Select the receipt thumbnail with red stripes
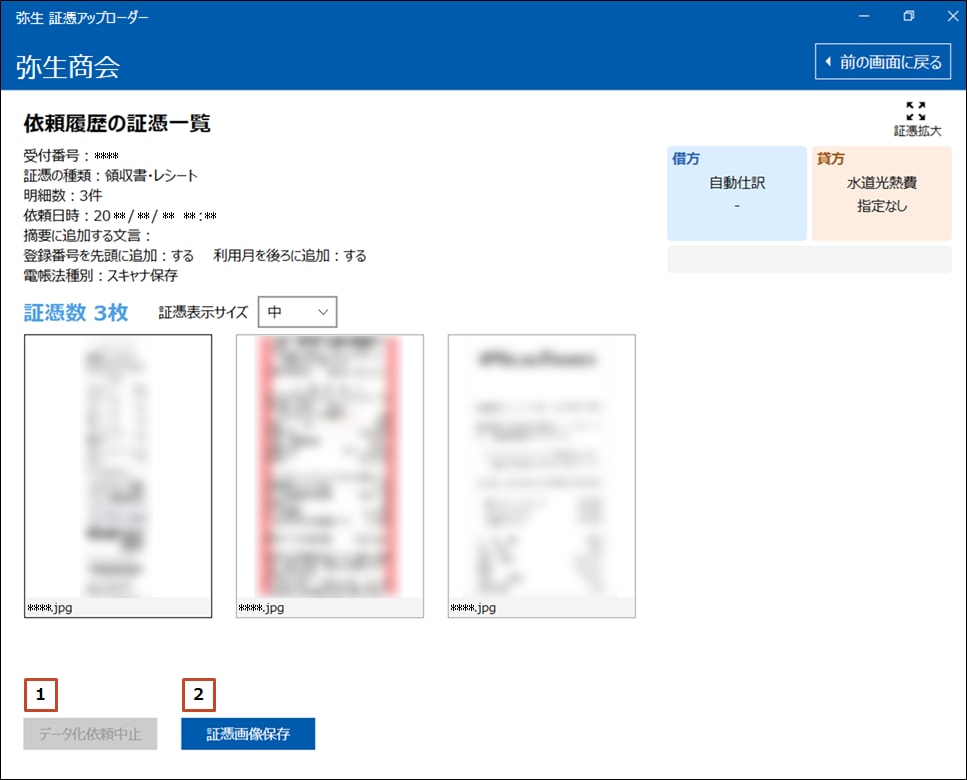 point(330,466)
